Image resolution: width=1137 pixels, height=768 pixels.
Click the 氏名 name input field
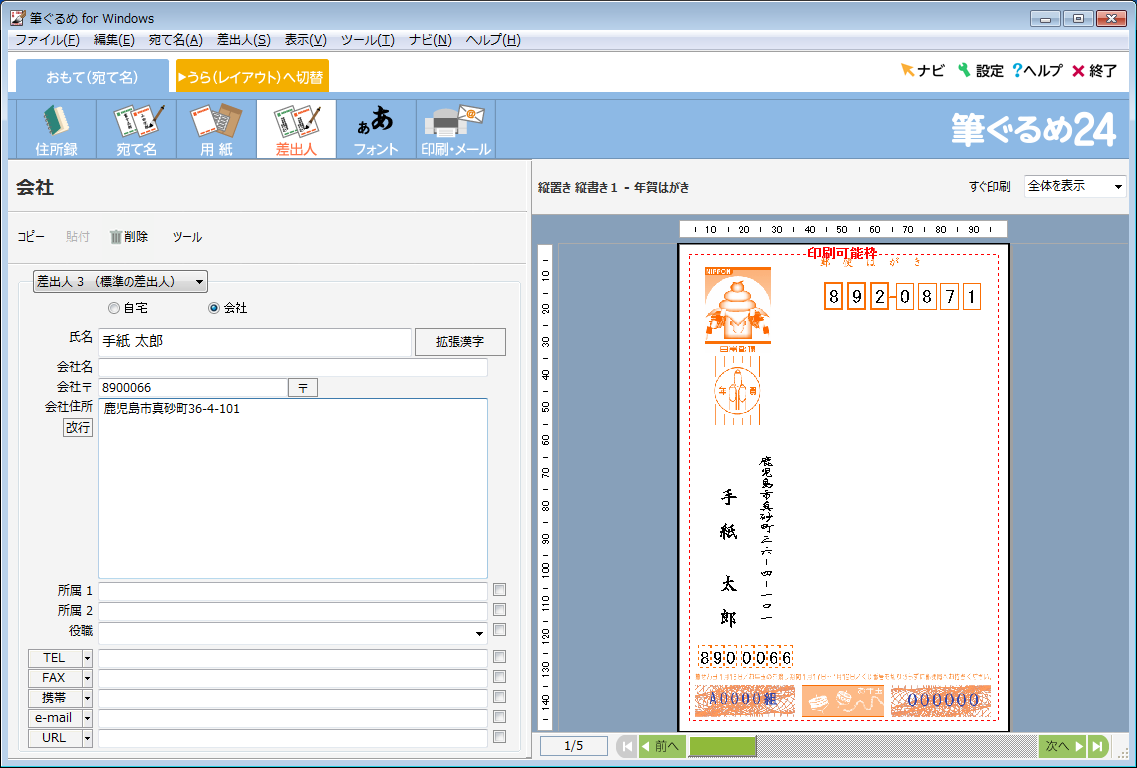tap(255, 342)
